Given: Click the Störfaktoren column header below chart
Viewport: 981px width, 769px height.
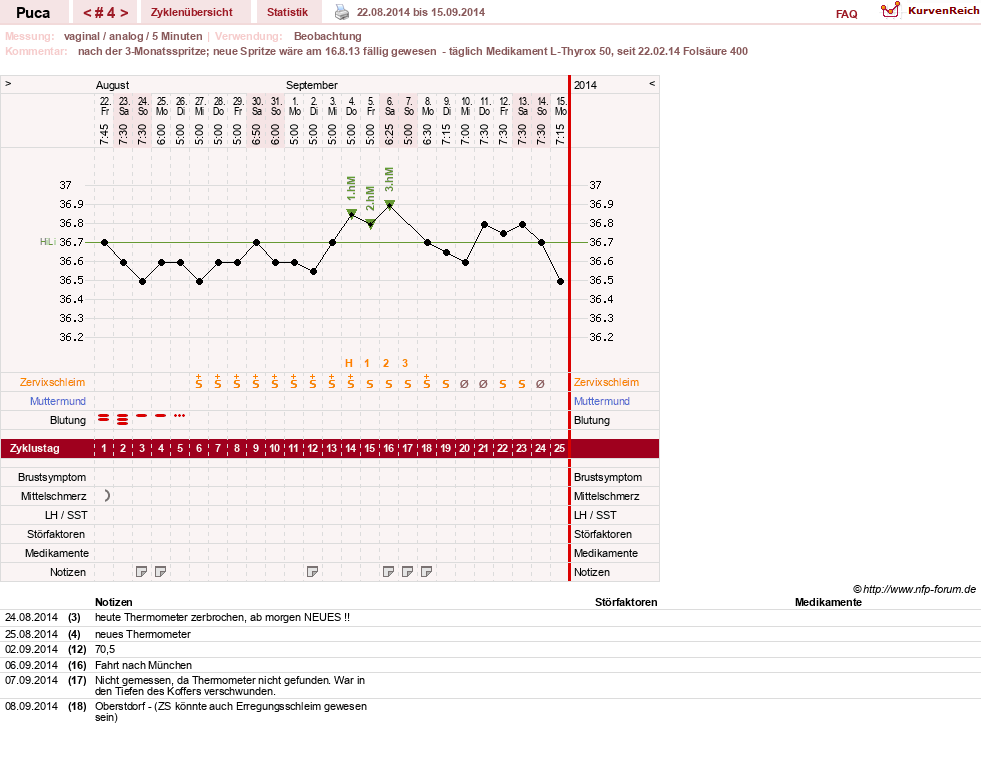Looking at the screenshot, I should 626,602.
